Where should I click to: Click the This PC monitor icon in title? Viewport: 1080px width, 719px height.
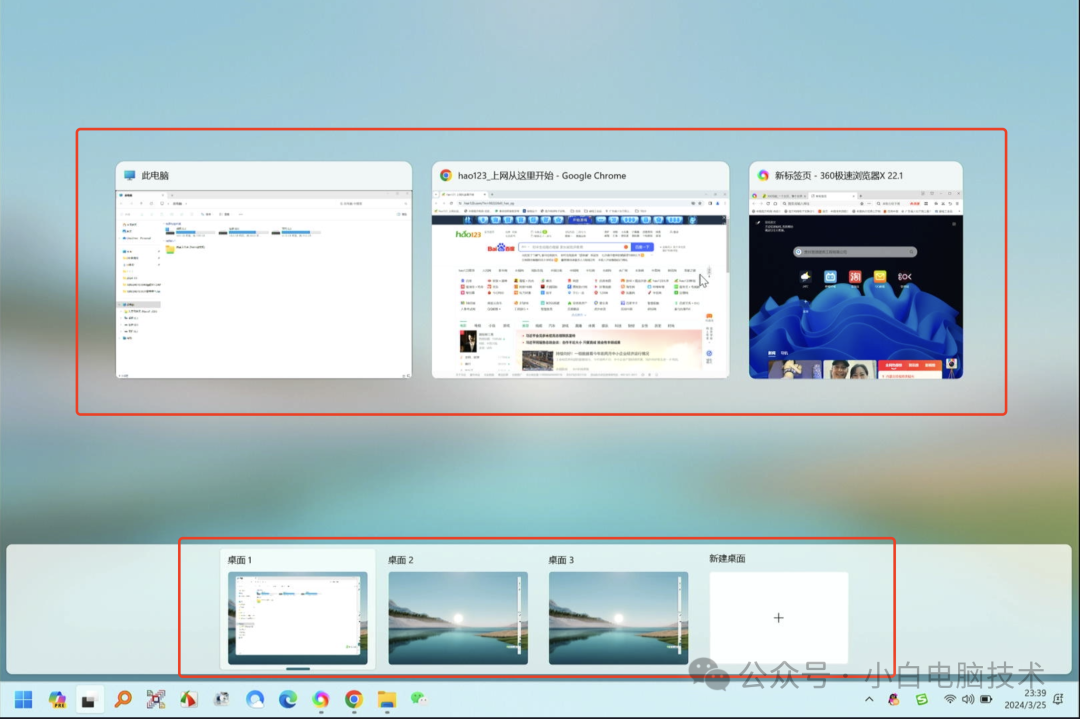tap(129, 176)
